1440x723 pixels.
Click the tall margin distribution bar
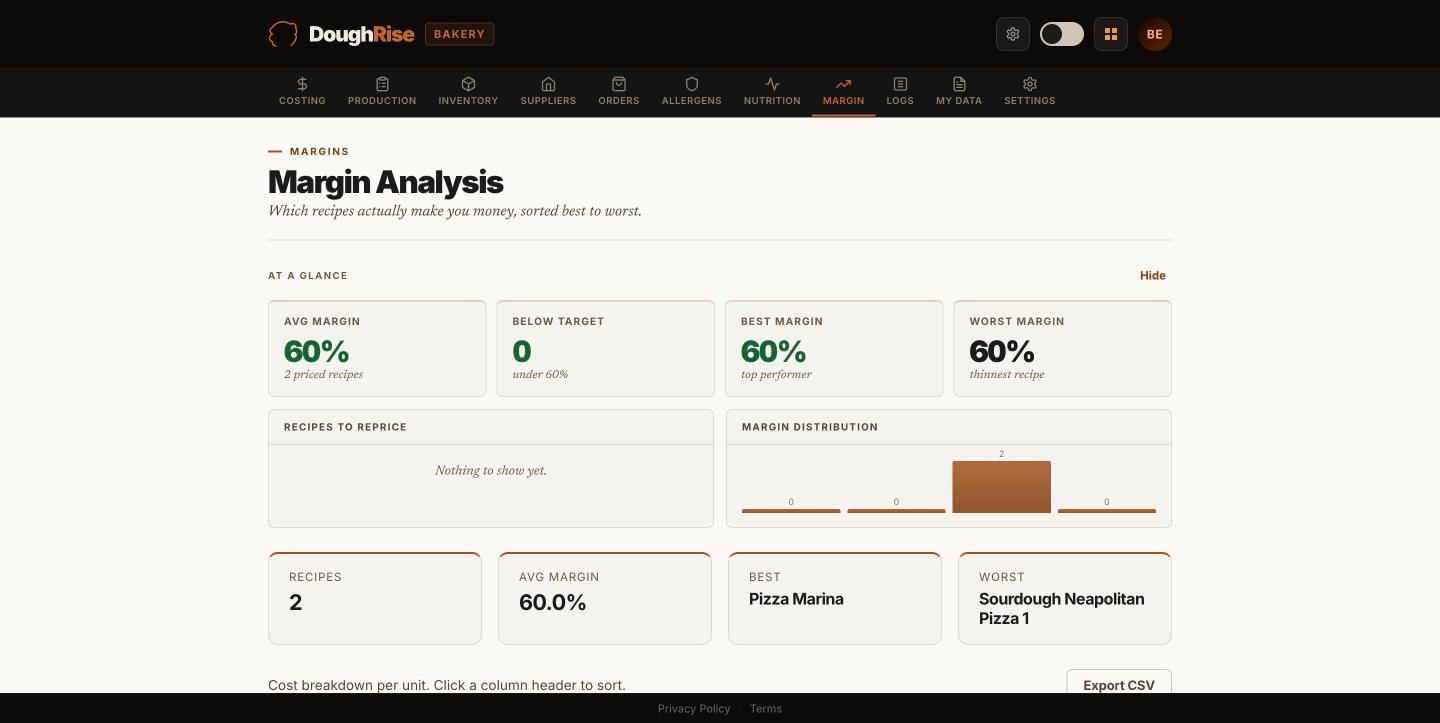(x=1001, y=487)
